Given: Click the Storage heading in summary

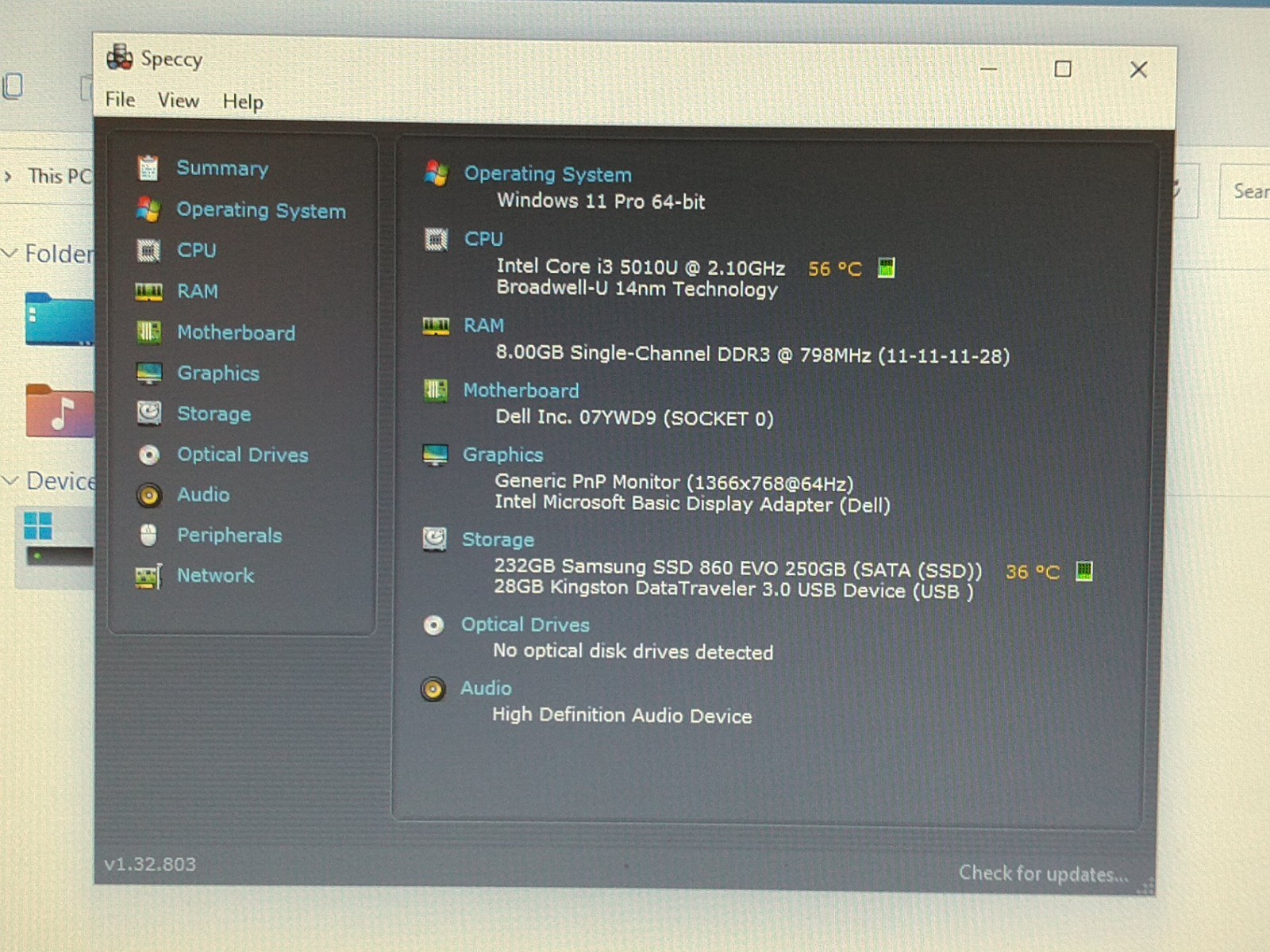Looking at the screenshot, I should click(498, 539).
